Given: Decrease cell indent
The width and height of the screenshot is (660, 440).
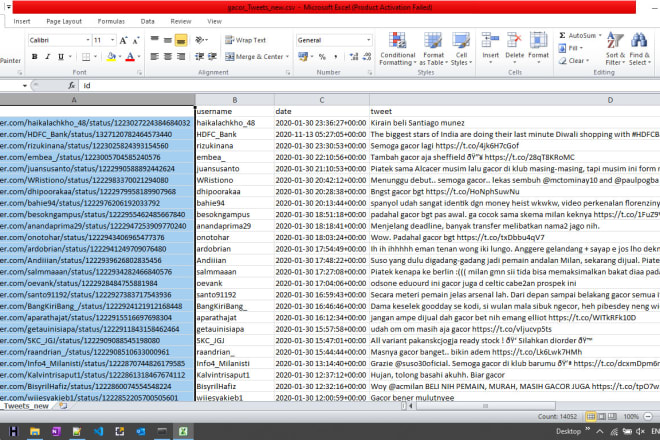Looking at the screenshot, I should pyautogui.click(x=199, y=56).
